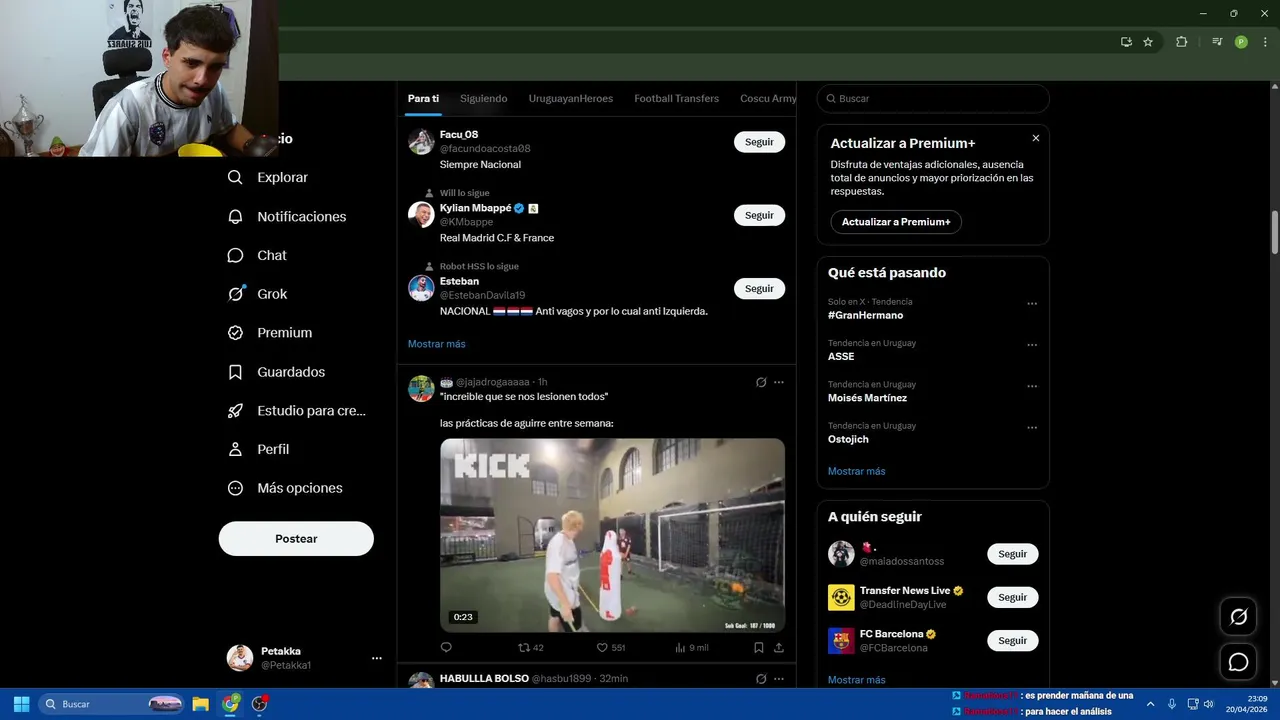This screenshot has height=720, width=1280.
Task: Open Más opciones circle-dots item
Action: point(285,489)
